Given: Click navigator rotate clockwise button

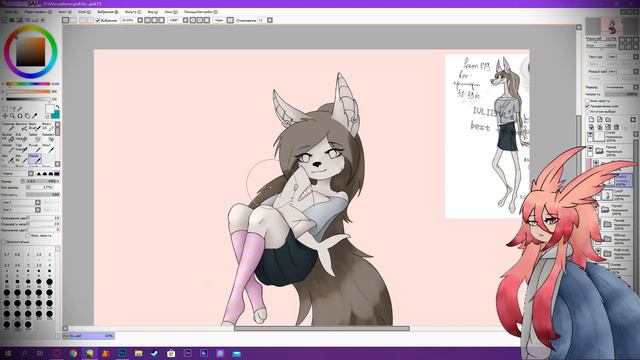Looking at the screenshot, I should 629,46.
